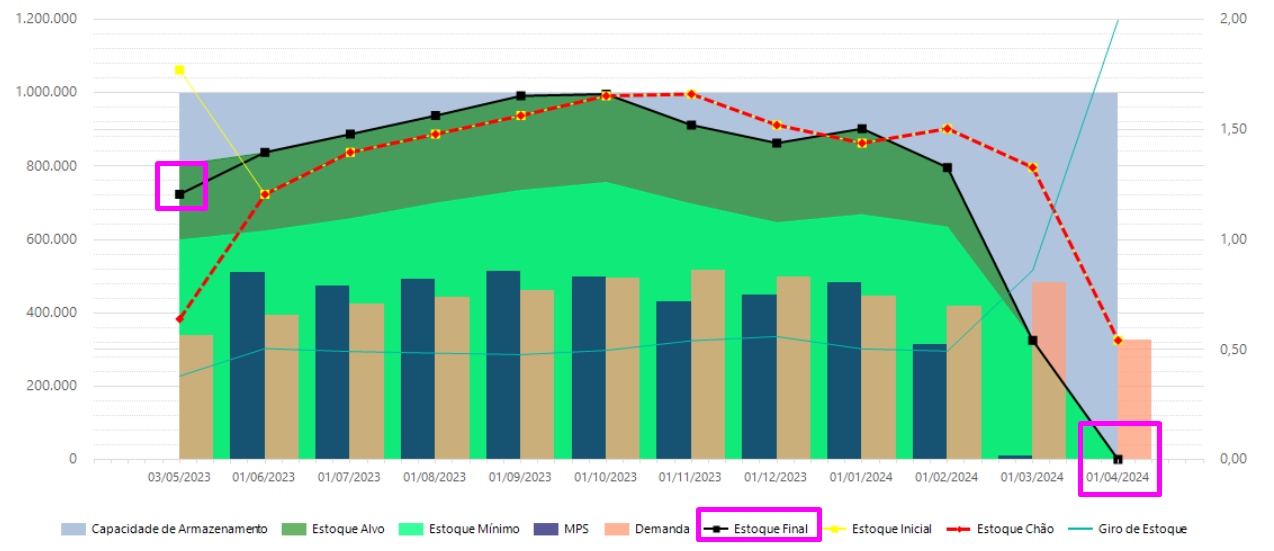Click the 600.000 left axis value
1274x551 pixels.
pos(53,239)
